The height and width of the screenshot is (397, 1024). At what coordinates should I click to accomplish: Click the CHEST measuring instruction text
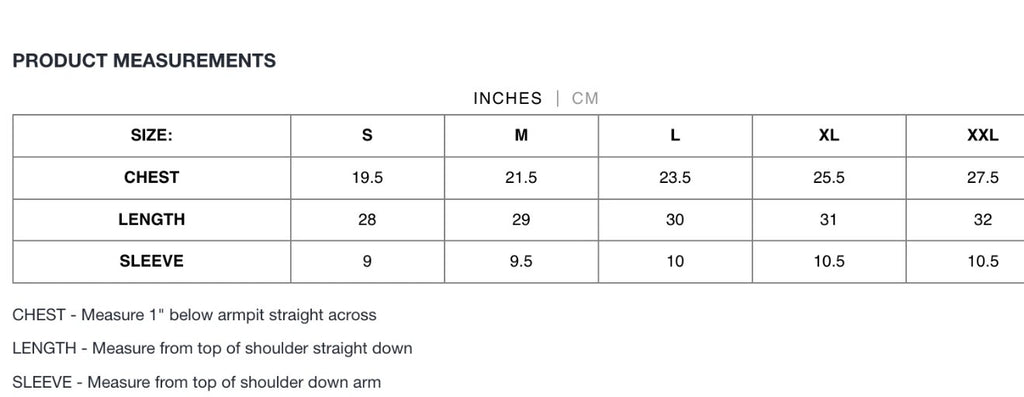(x=195, y=315)
